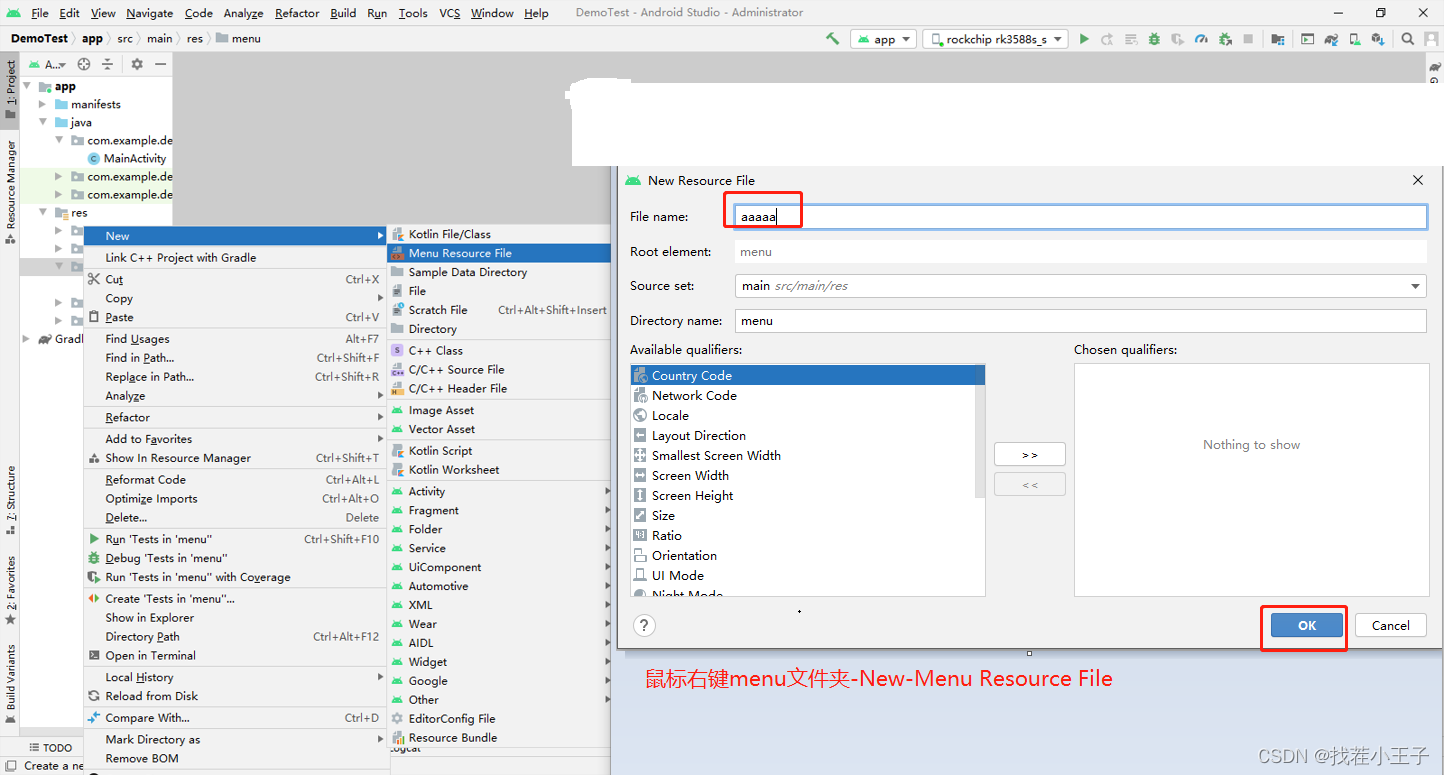This screenshot has width=1444, height=775.
Task: Click the Search Everywhere magnifier icon
Action: [x=1407, y=39]
